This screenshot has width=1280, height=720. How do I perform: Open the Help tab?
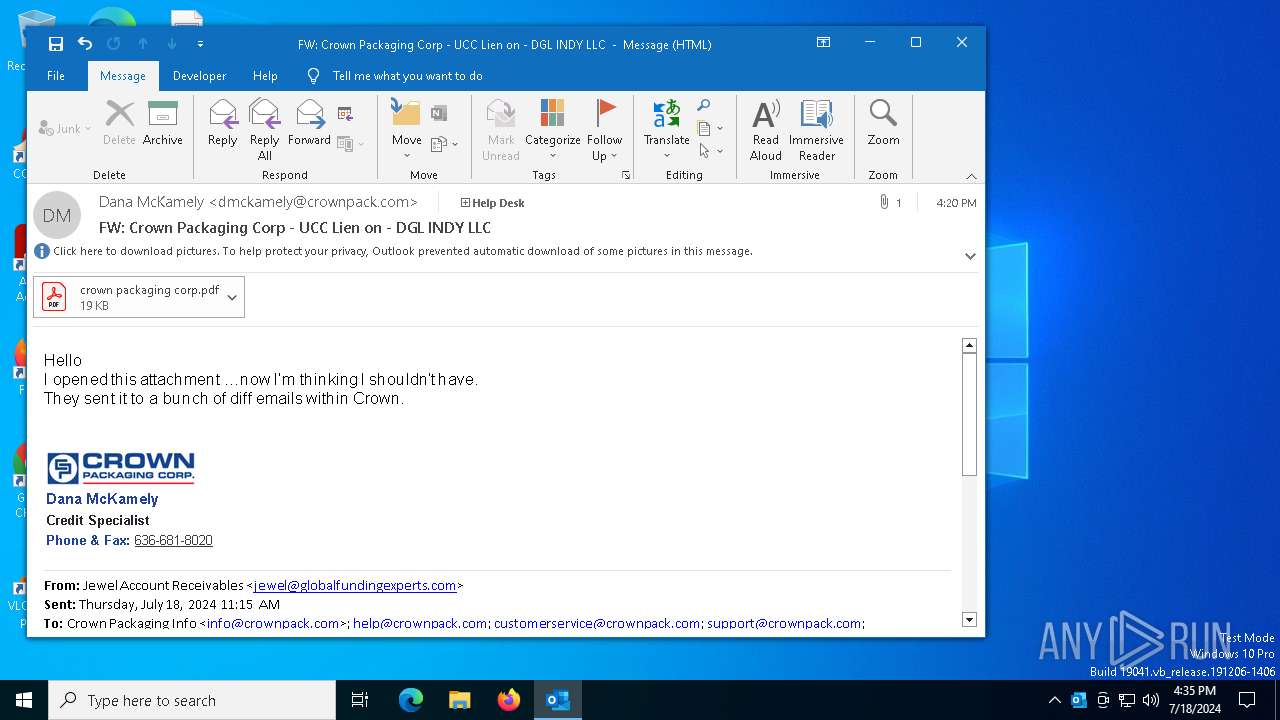(x=265, y=76)
